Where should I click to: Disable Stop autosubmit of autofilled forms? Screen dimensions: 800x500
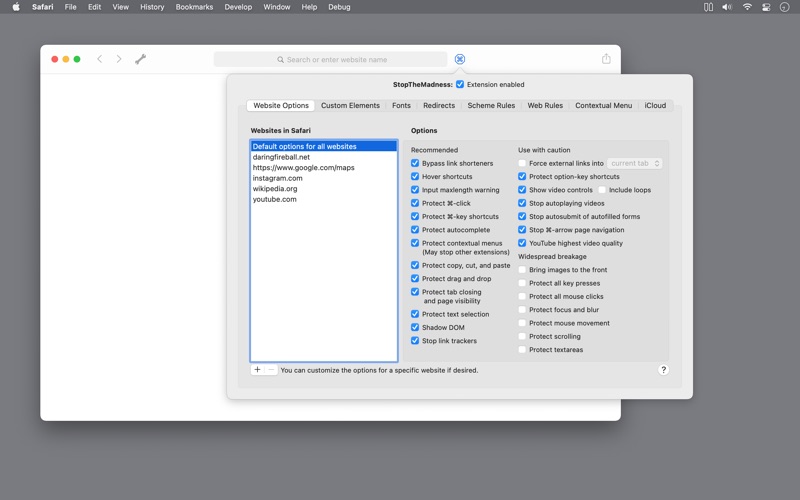(x=522, y=216)
